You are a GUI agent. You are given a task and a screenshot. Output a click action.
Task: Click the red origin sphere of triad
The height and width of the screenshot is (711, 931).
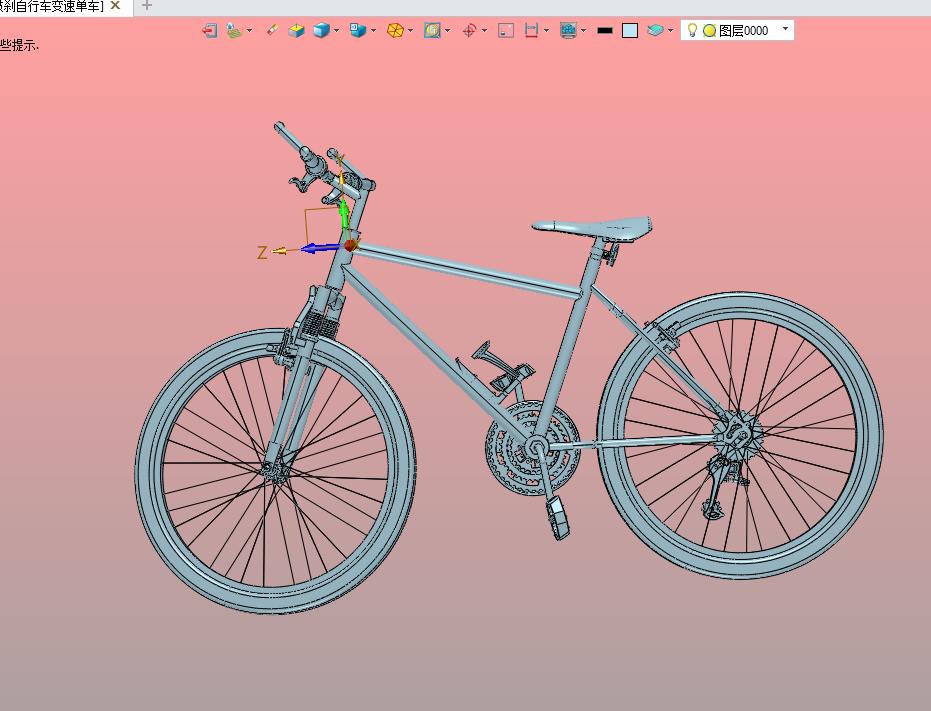coord(350,245)
